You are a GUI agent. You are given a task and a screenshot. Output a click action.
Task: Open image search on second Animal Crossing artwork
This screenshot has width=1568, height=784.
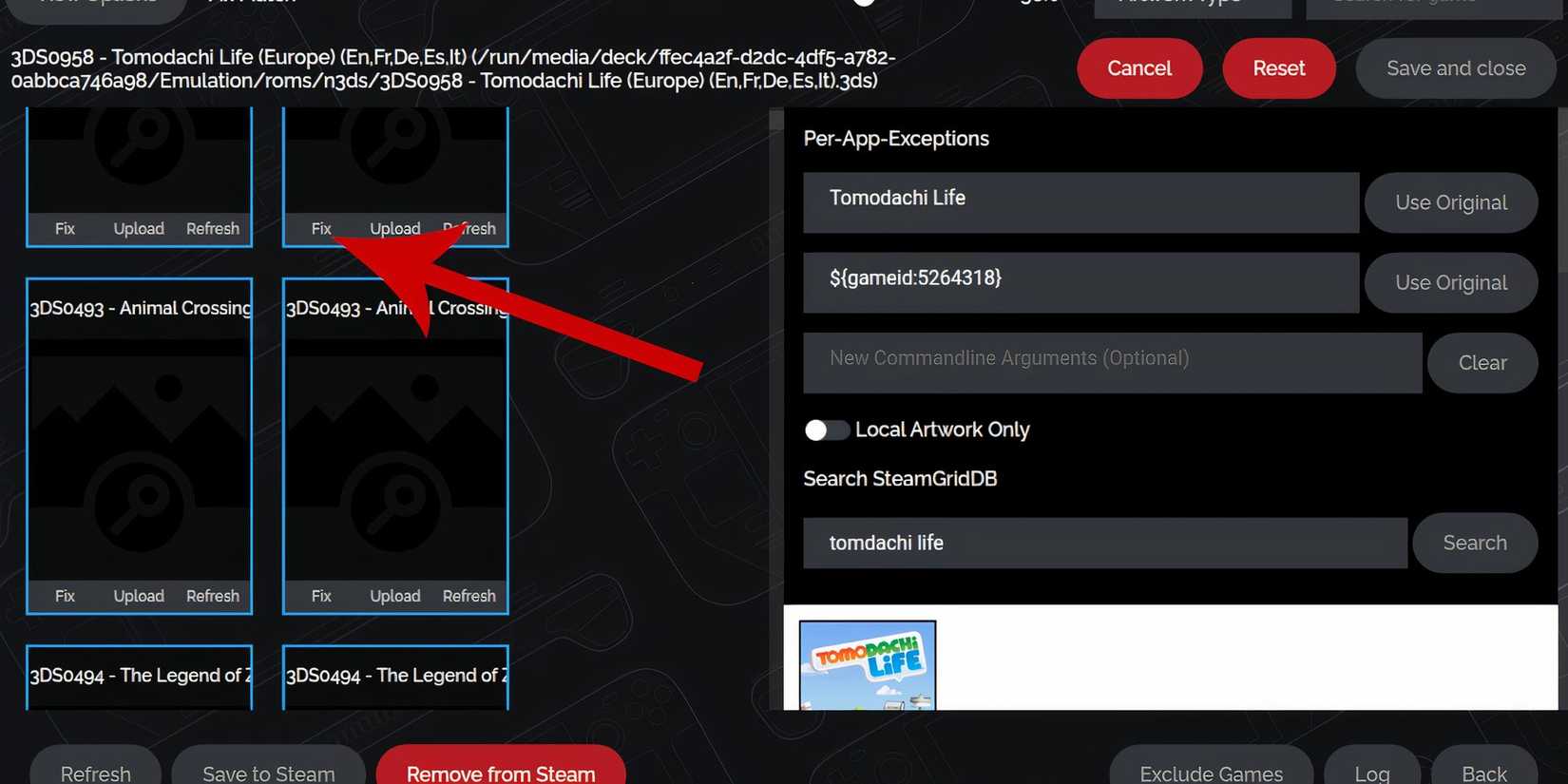395,504
